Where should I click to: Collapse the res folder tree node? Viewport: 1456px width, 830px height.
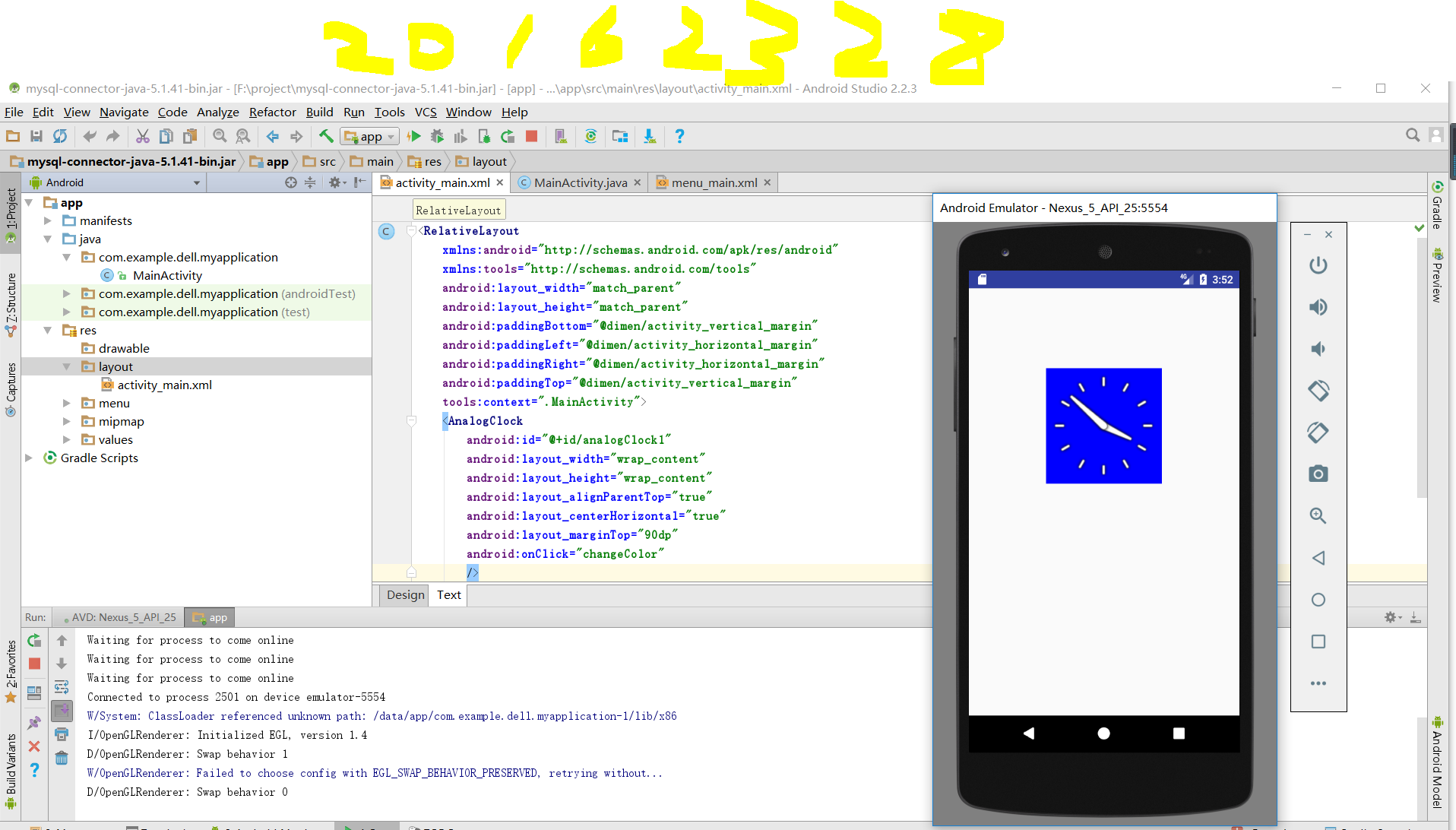[x=48, y=330]
